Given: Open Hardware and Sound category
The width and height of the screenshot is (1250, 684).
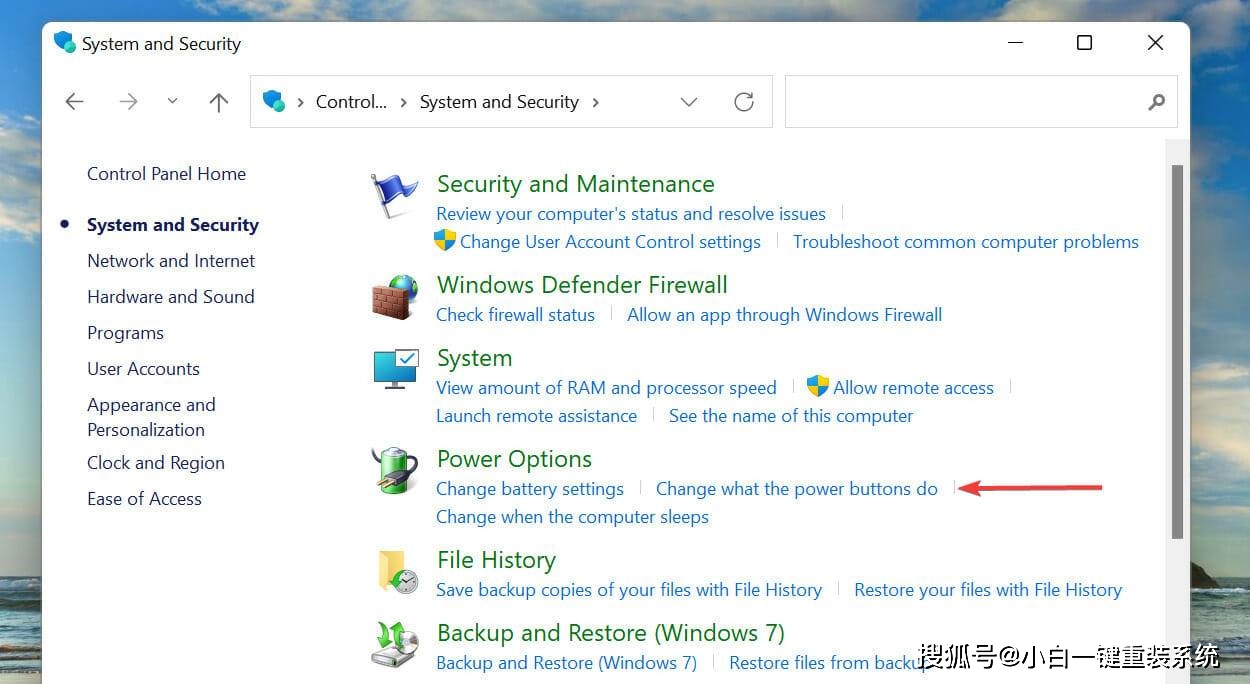Looking at the screenshot, I should 171,297.
